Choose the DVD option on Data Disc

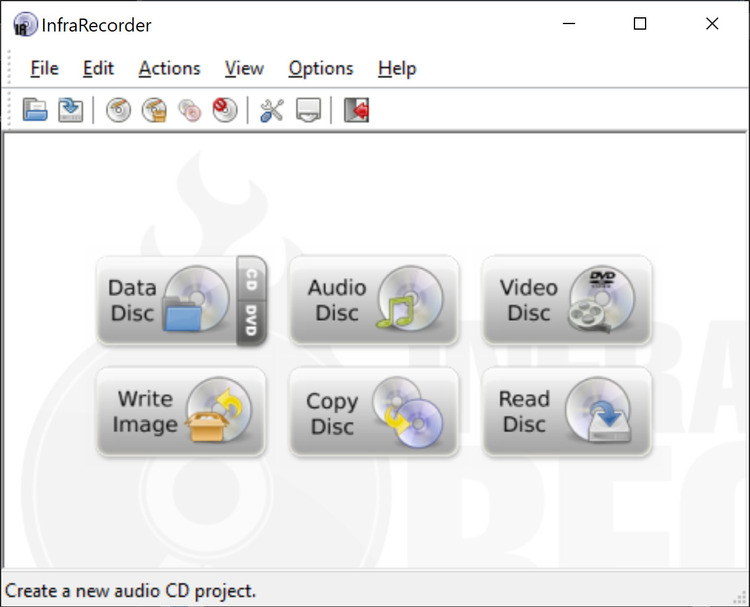pos(252,322)
